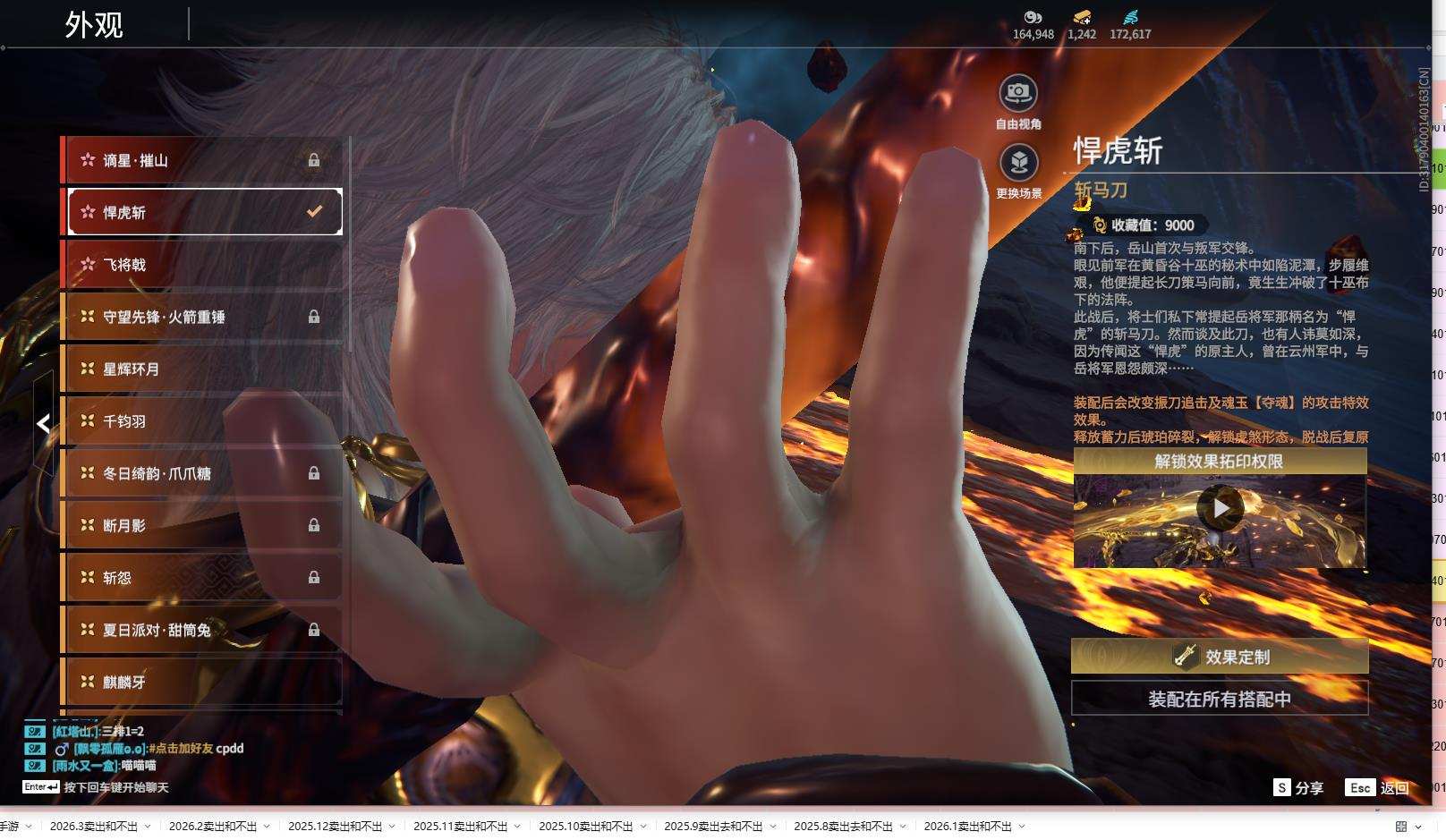Click the 斩马刀 weapon type label
This screenshot has width=1446, height=840.
coord(1101,190)
